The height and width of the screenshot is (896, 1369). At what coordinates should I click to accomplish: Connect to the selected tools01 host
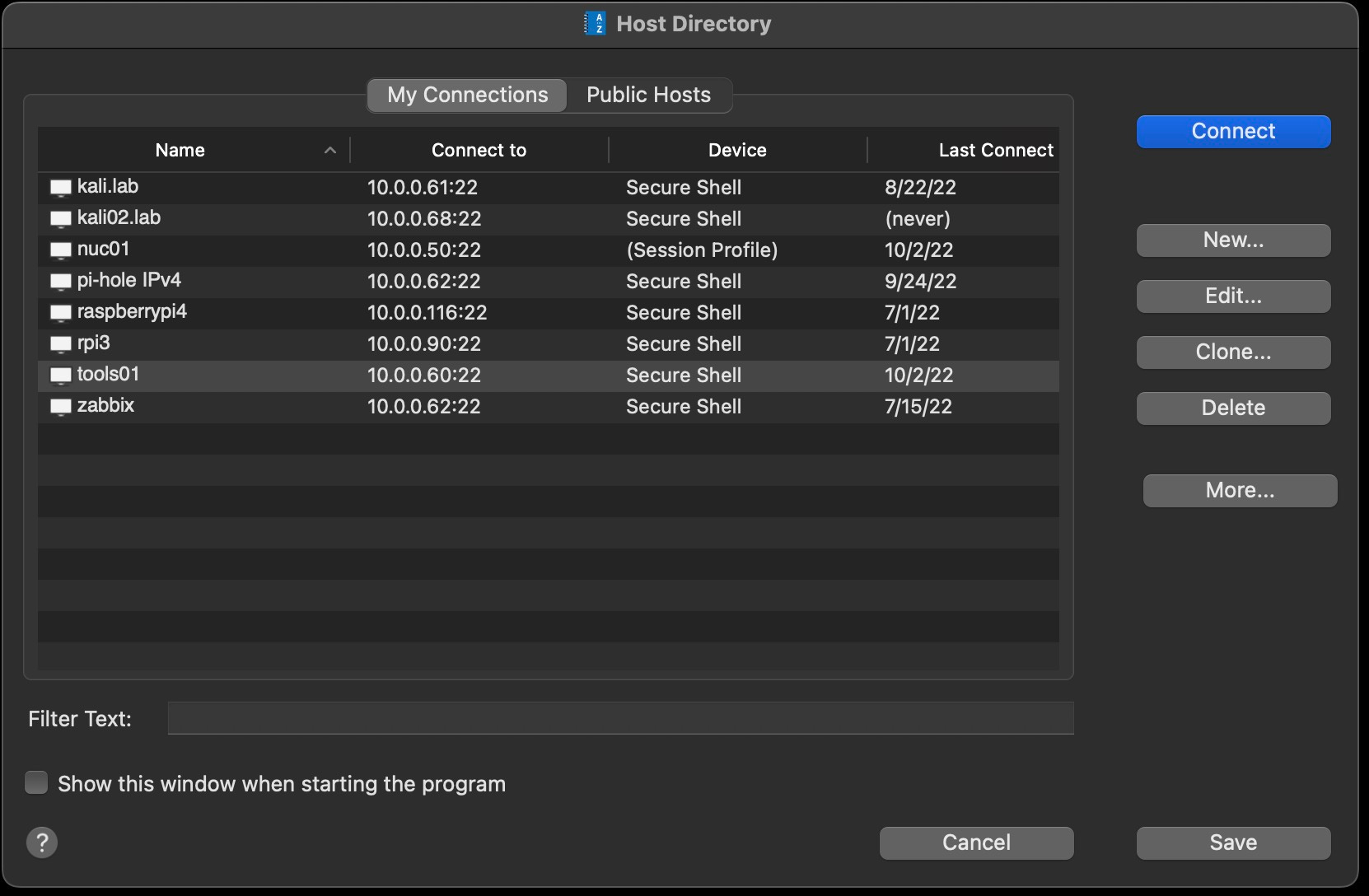tap(1232, 131)
